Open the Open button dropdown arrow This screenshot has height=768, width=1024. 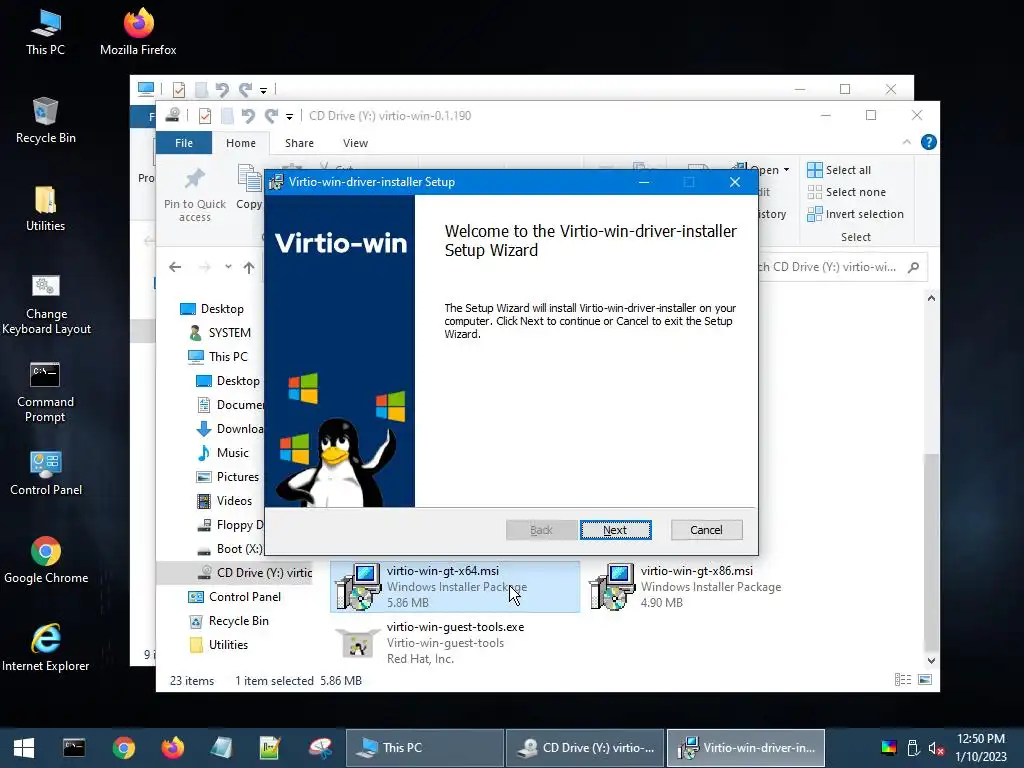point(786,170)
